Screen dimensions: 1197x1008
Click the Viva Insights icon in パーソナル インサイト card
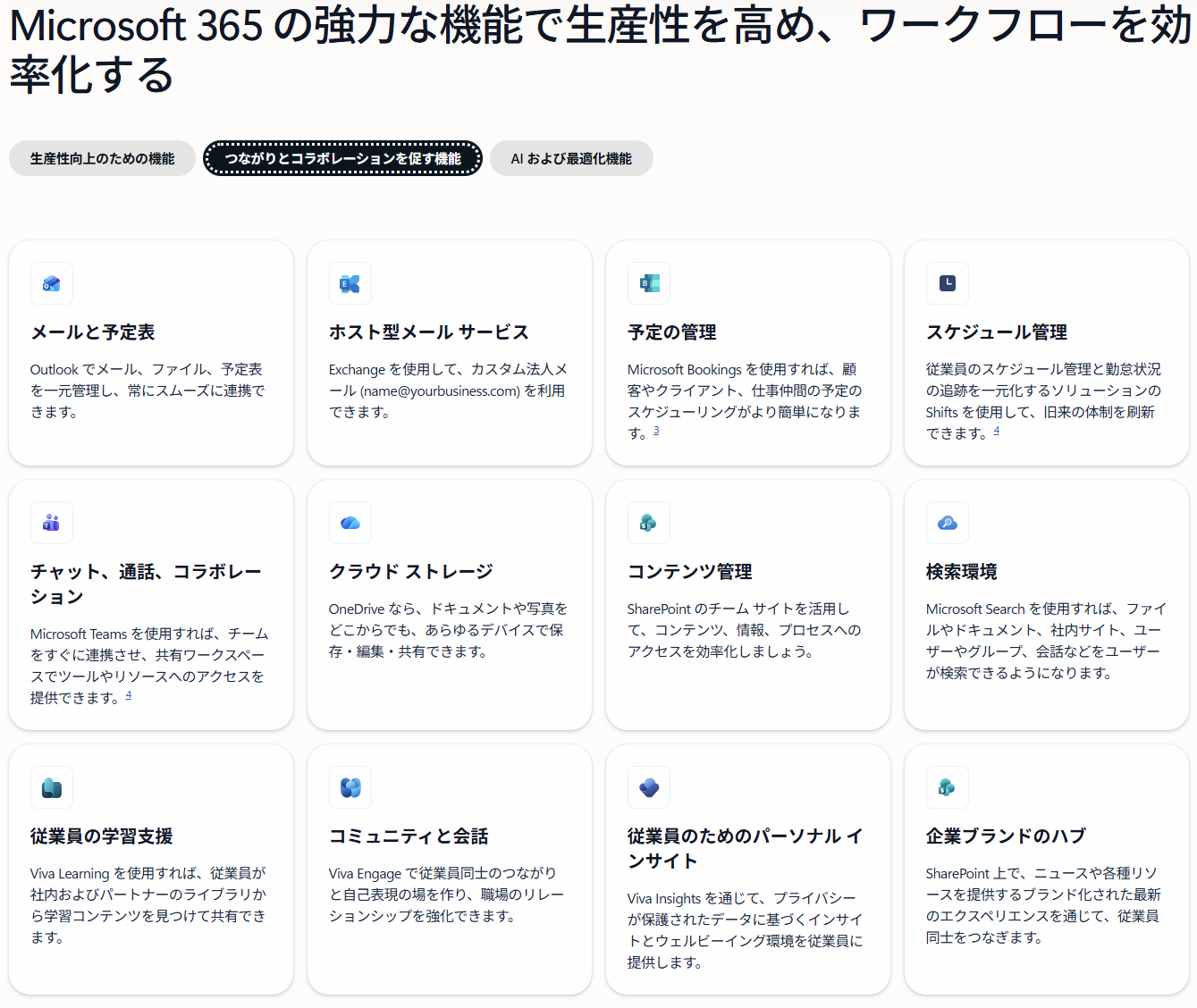(649, 787)
